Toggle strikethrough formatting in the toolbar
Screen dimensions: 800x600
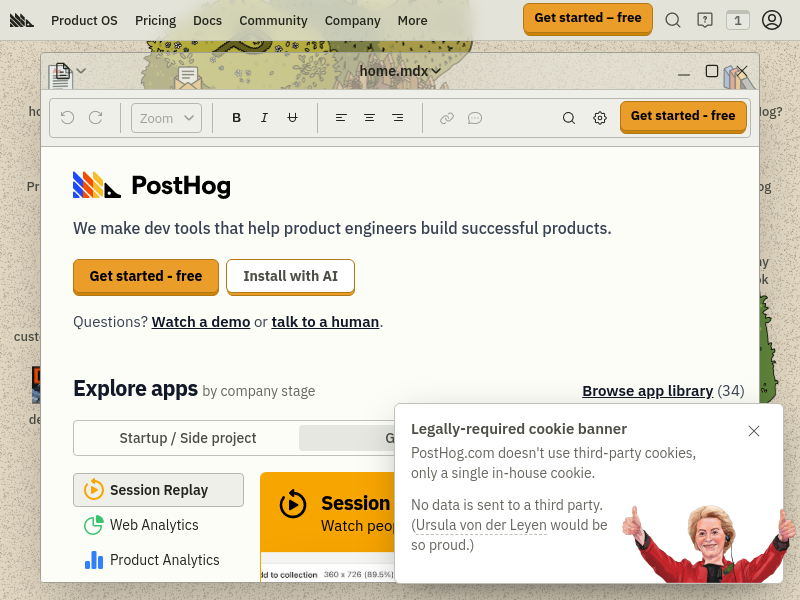292,118
